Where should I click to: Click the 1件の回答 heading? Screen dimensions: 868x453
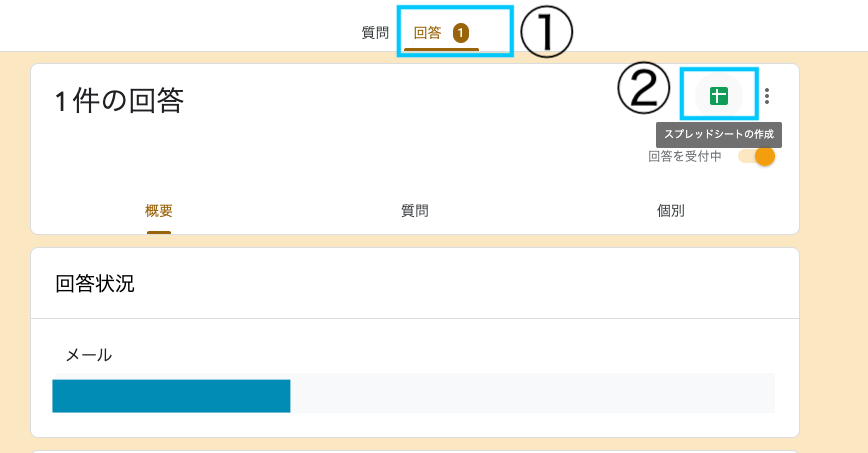pyautogui.click(x=119, y=100)
